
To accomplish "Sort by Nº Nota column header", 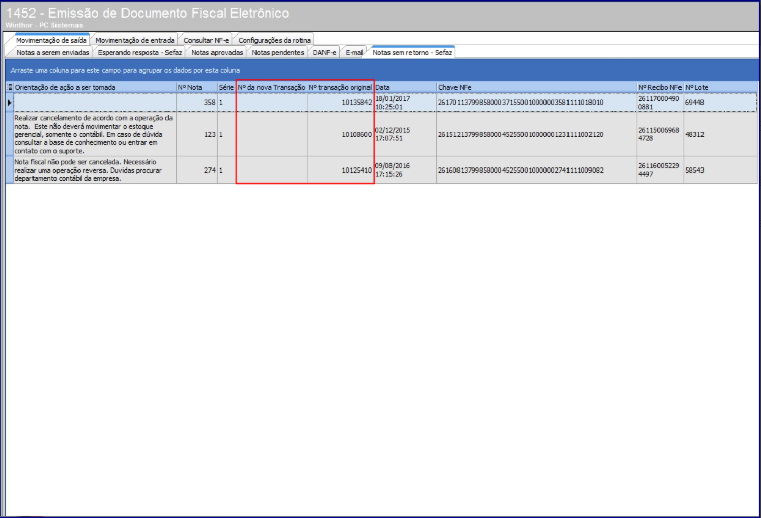I will 197,87.
